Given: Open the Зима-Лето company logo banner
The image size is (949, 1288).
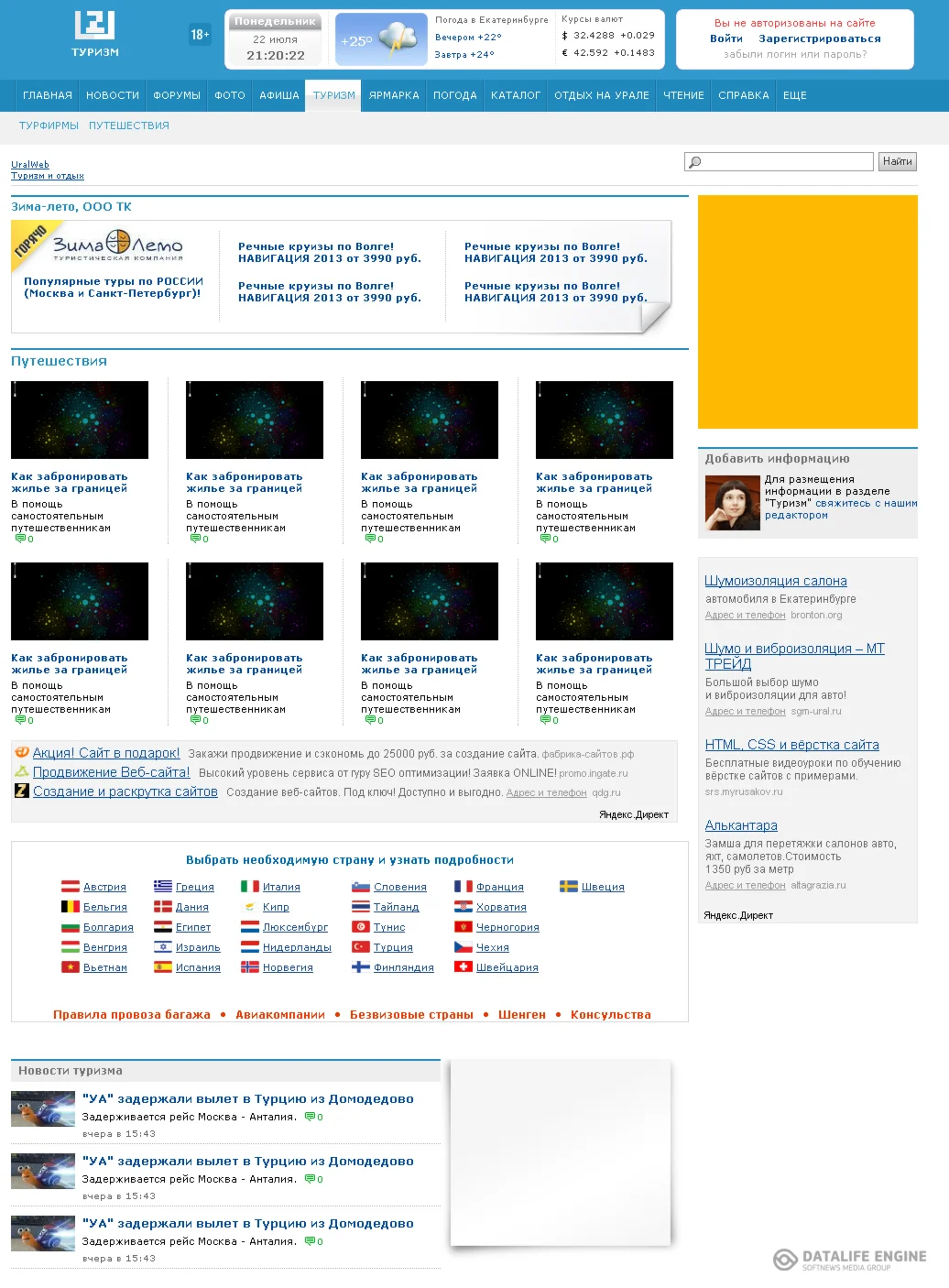Looking at the screenshot, I should tap(117, 246).
